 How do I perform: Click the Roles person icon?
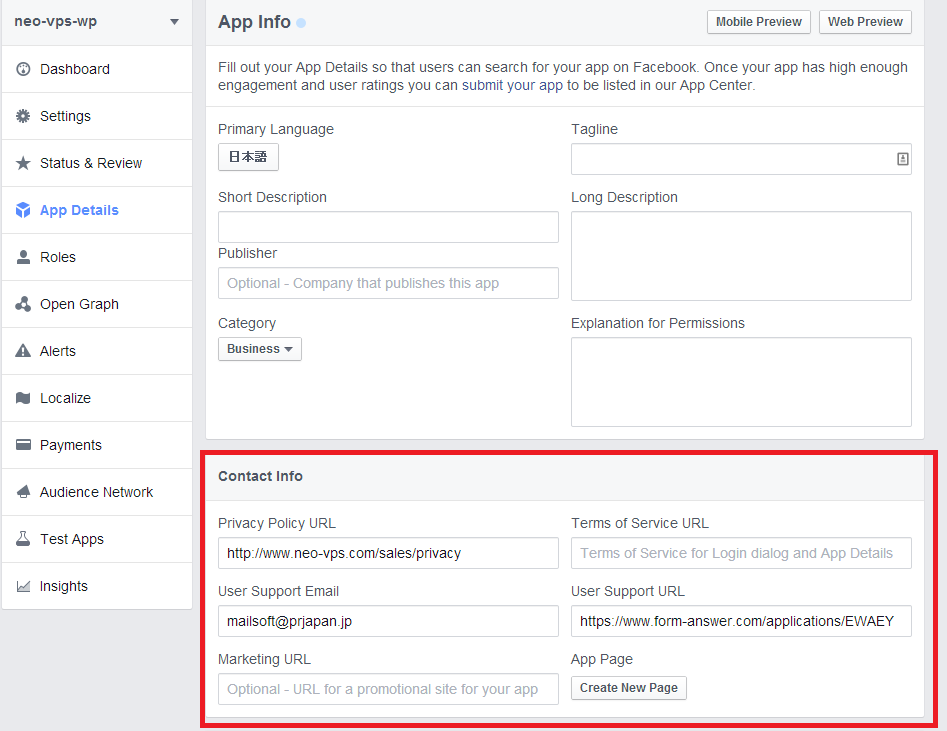23,257
